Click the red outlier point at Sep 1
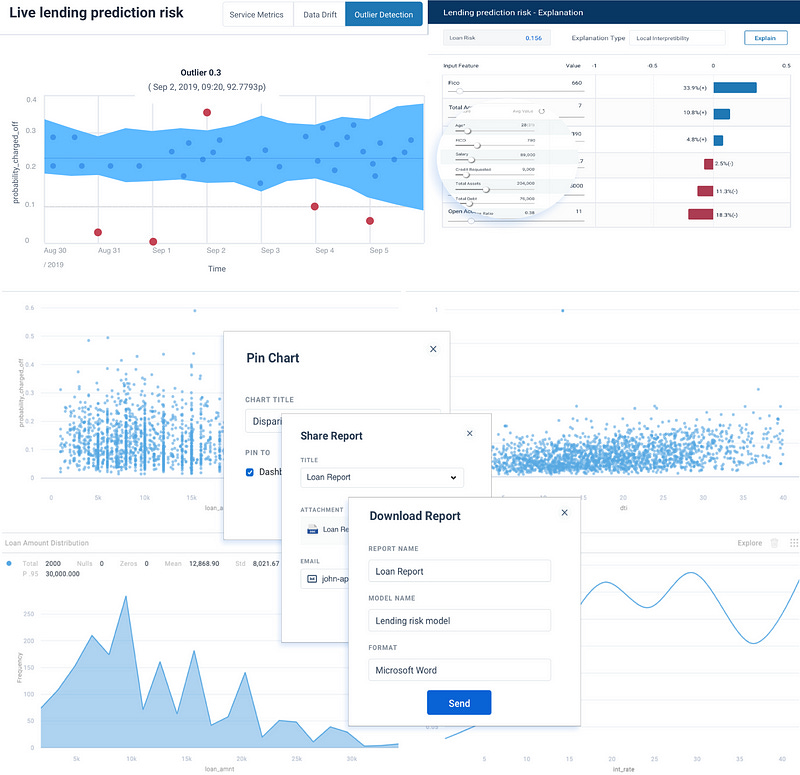 (153, 241)
